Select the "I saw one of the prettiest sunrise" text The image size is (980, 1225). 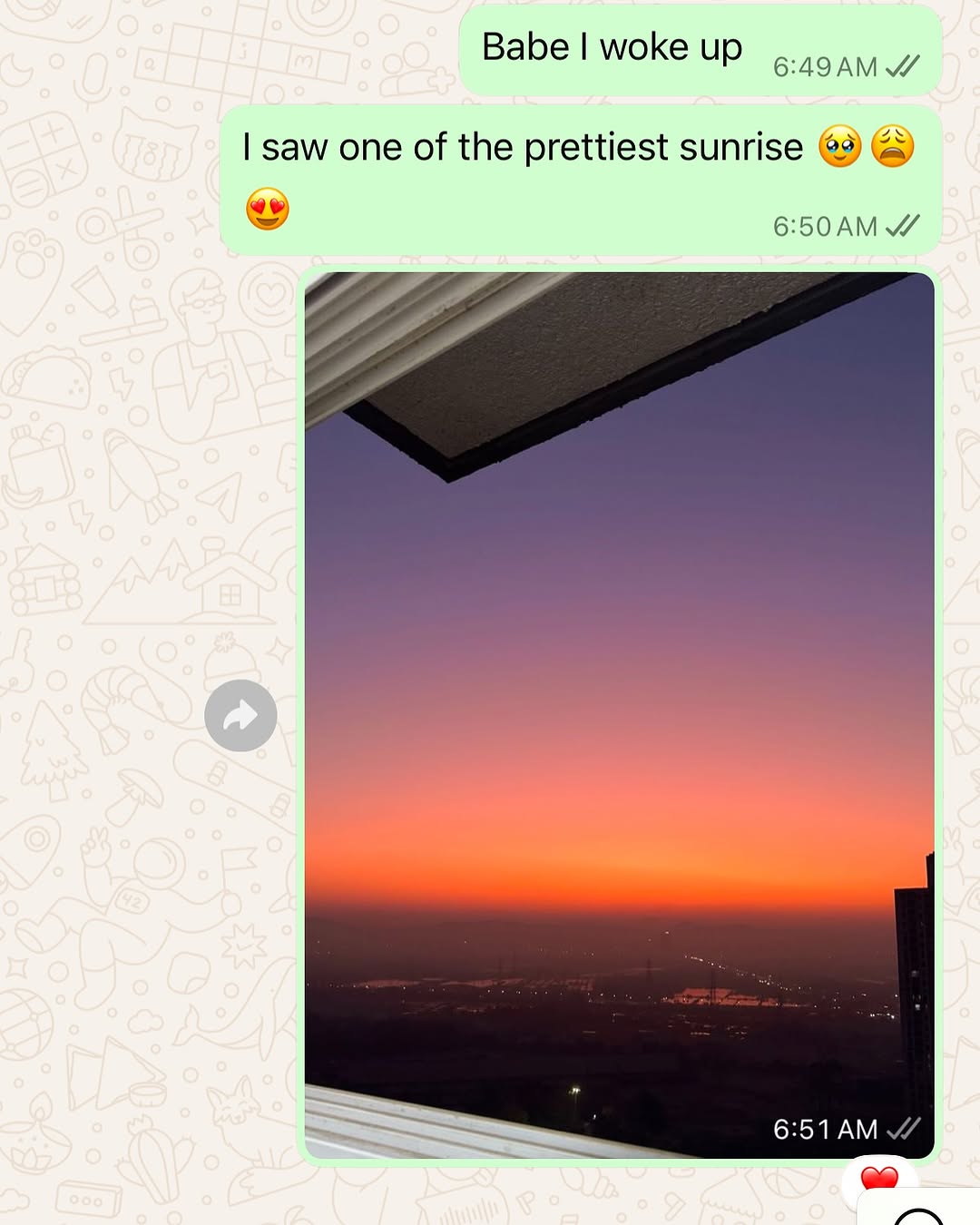pos(523,147)
